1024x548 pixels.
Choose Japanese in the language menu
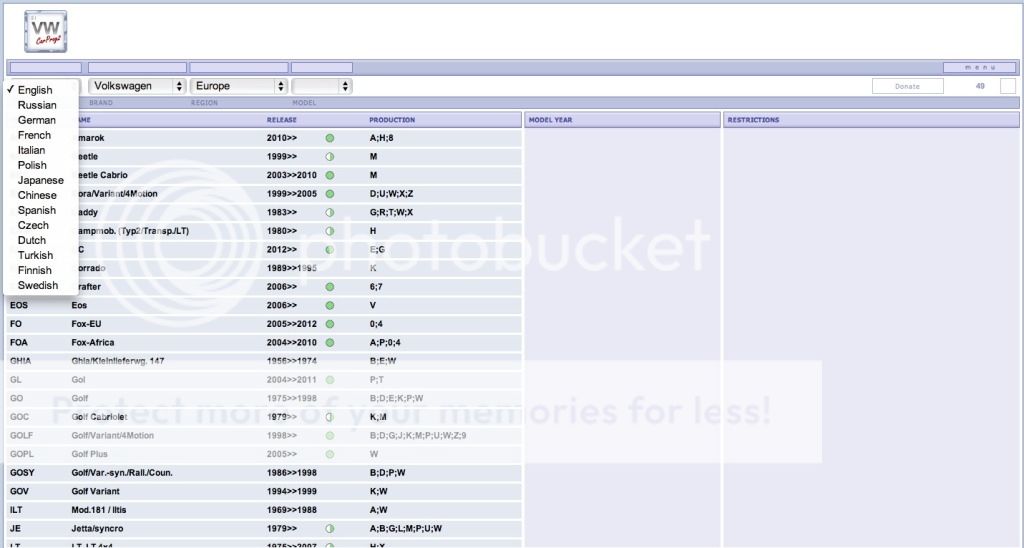(x=40, y=180)
